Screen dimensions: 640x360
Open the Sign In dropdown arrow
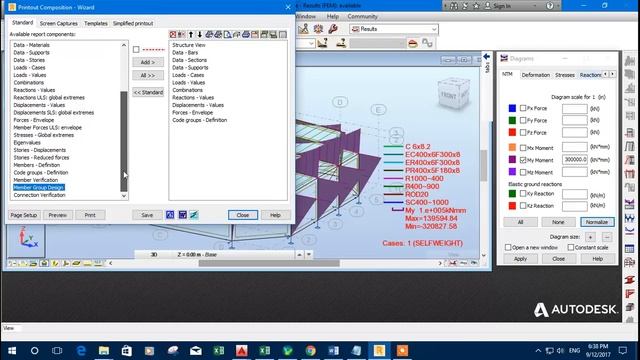click(534, 6)
